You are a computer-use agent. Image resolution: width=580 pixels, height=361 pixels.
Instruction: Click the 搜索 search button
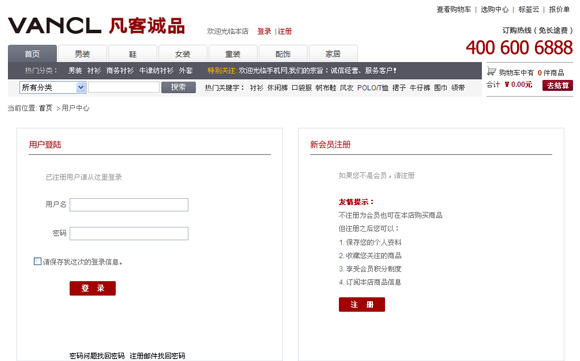pyautogui.click(x=178, y=87)
